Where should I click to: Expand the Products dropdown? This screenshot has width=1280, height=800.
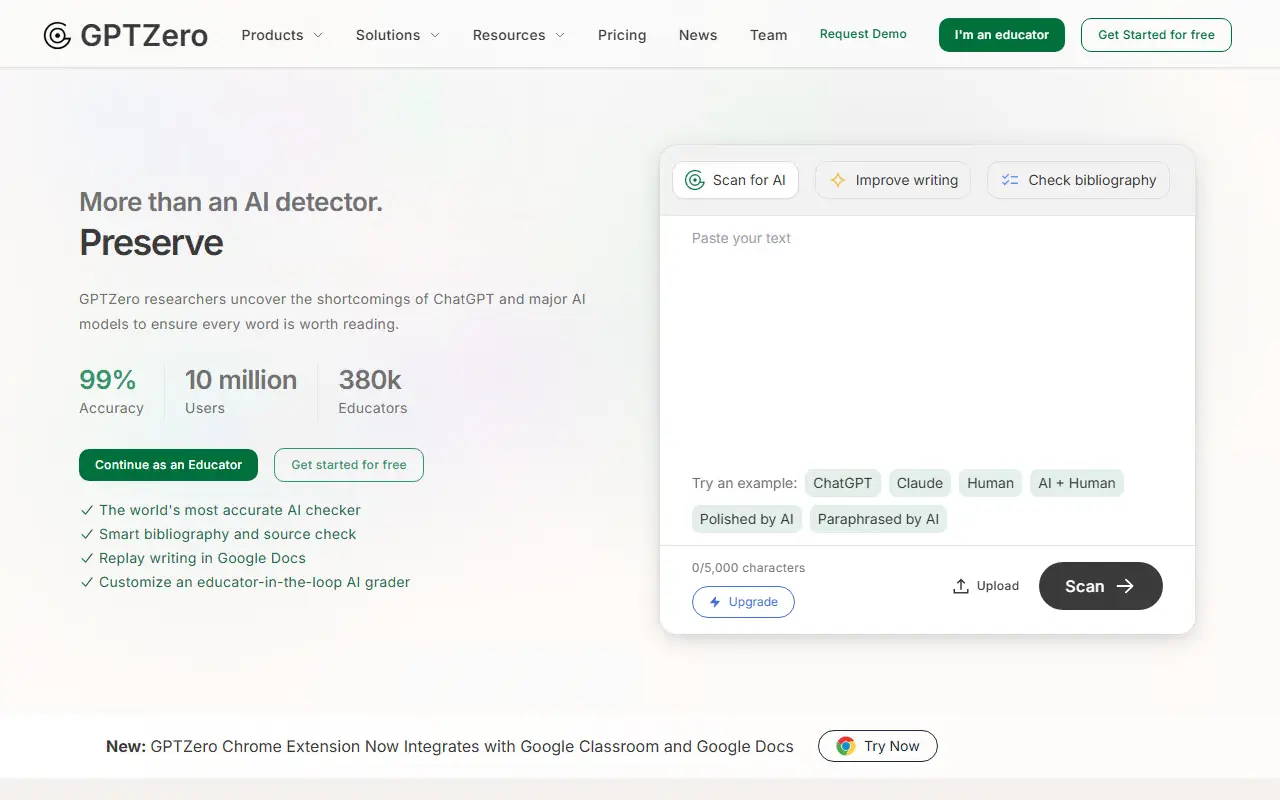[281, 34]
